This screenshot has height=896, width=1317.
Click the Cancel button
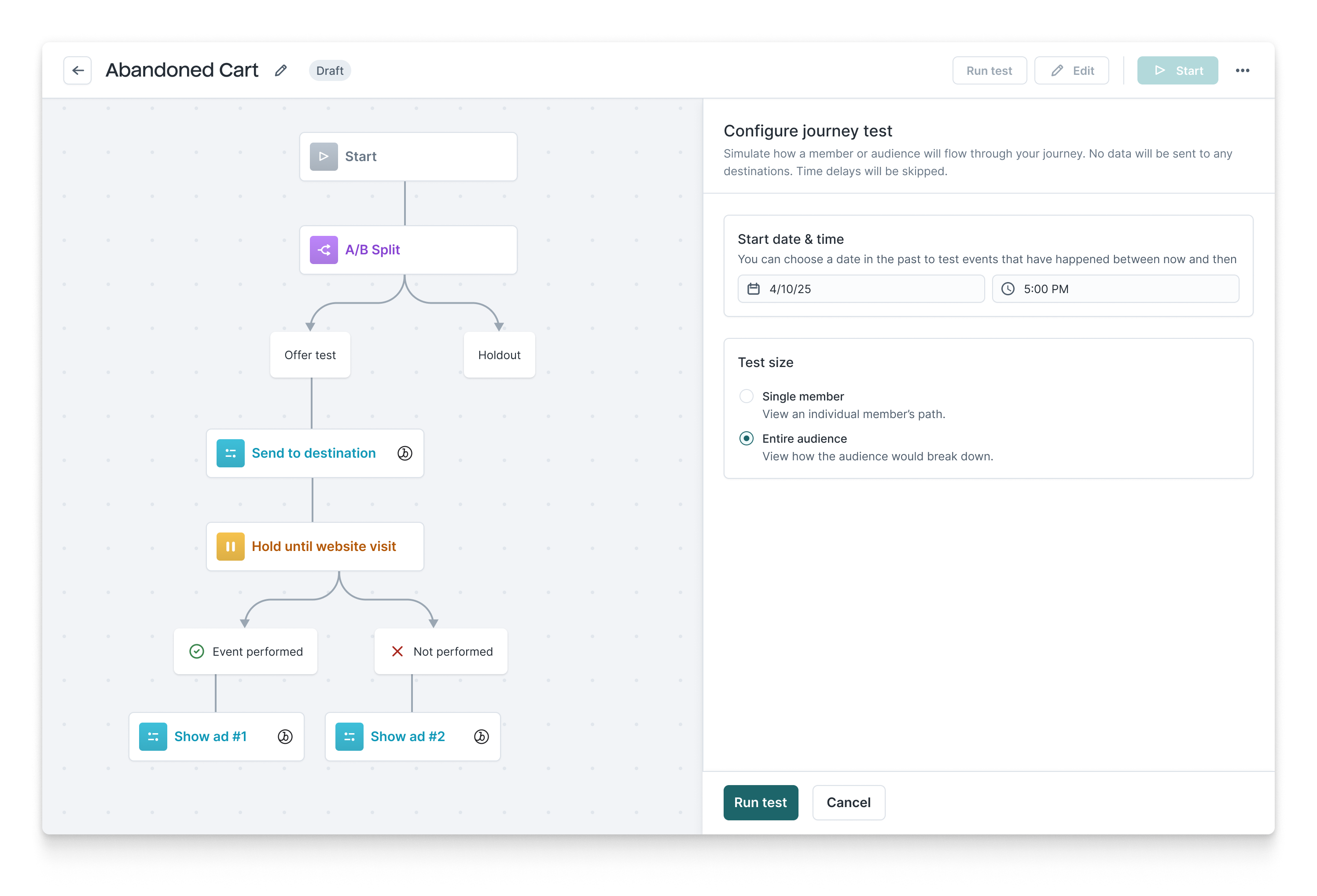[848, 802]
